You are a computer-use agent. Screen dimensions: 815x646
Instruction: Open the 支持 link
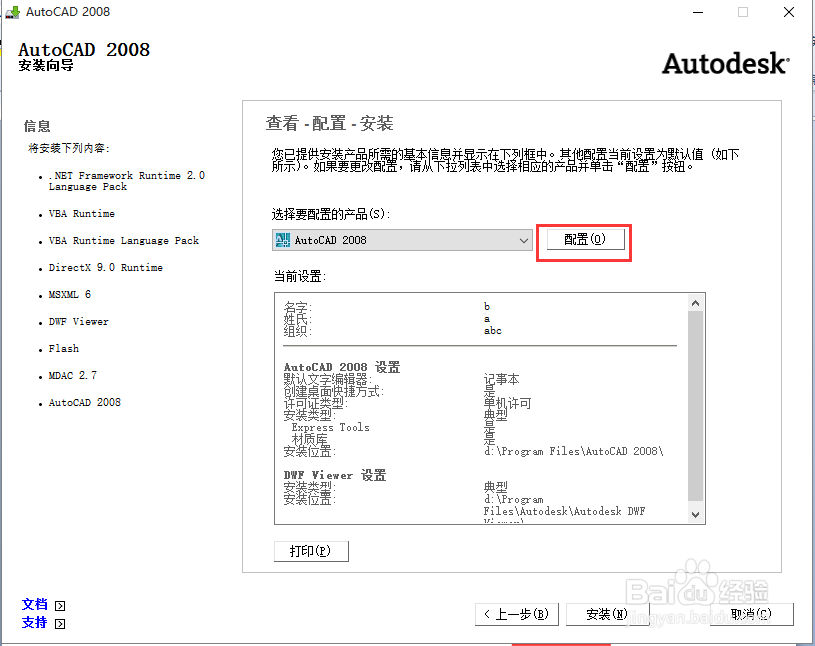[x=35, y=623]
